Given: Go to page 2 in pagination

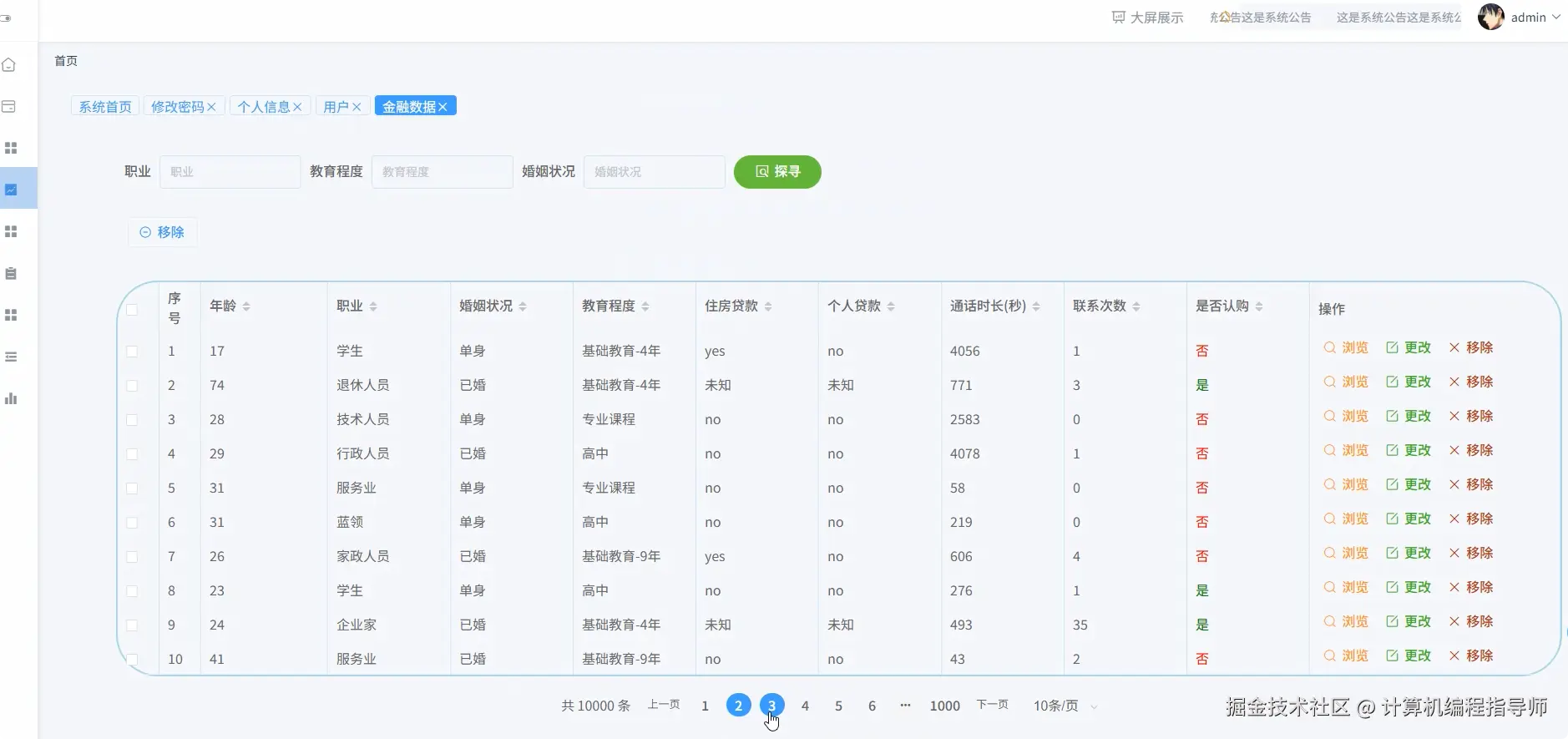Looking at the screenshot, I should click(x=738, y=706).
